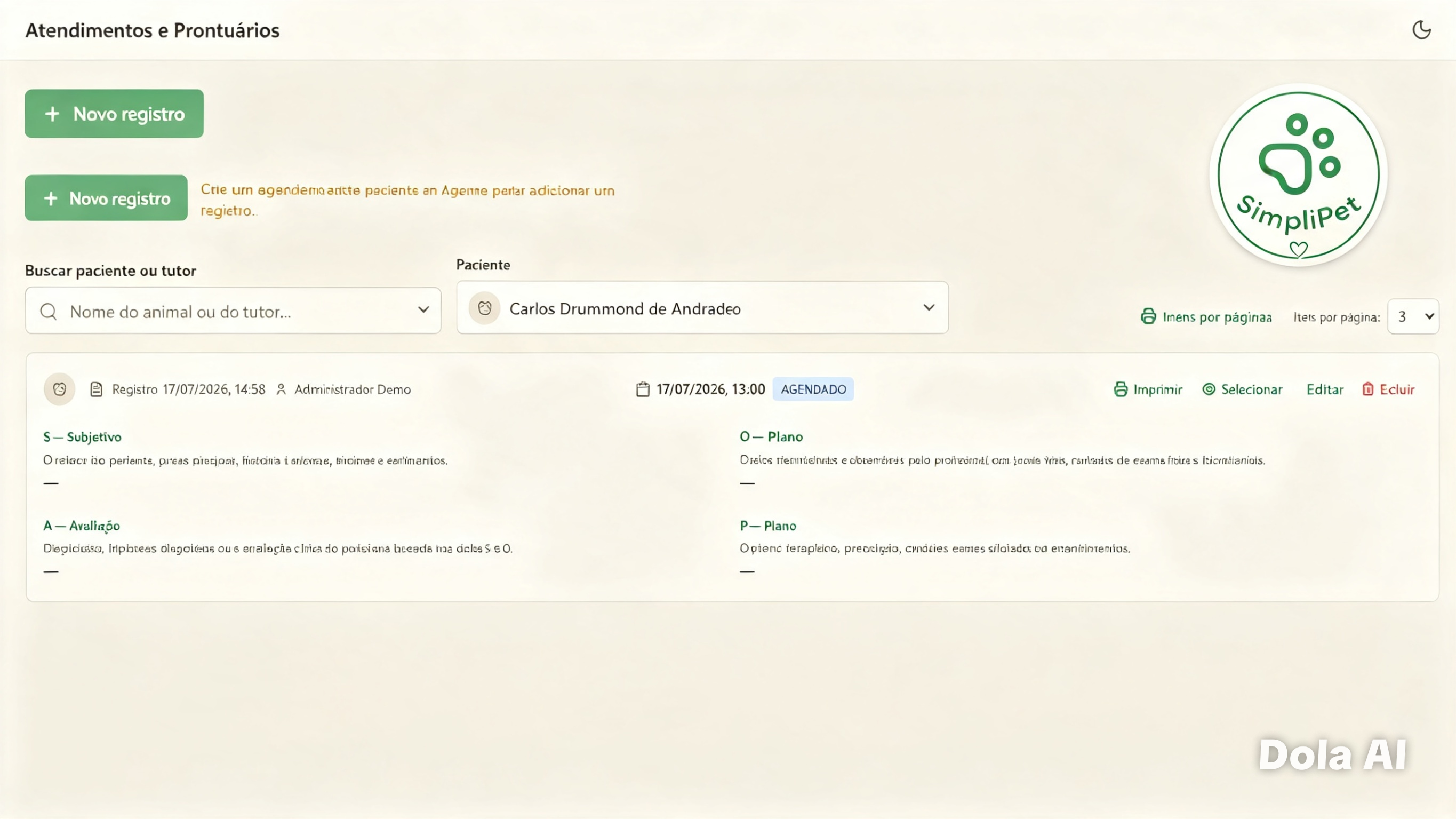Click the target icon beside Selecionar

click(1209, 389)
